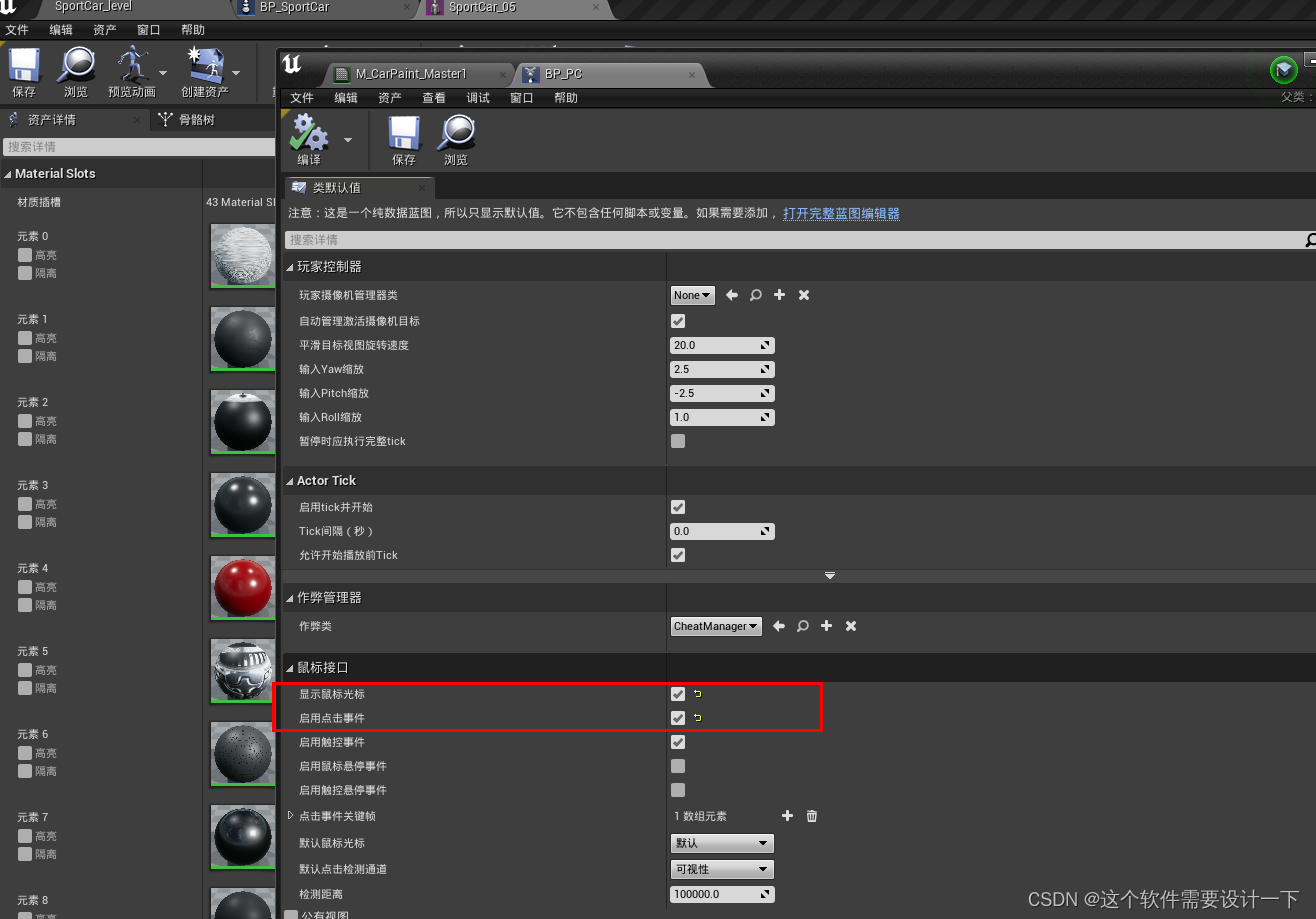Screen dimensions: 1316x919
Task: Use the selected asset arrow for the 作弊类 row
Action: click(779, 626)
